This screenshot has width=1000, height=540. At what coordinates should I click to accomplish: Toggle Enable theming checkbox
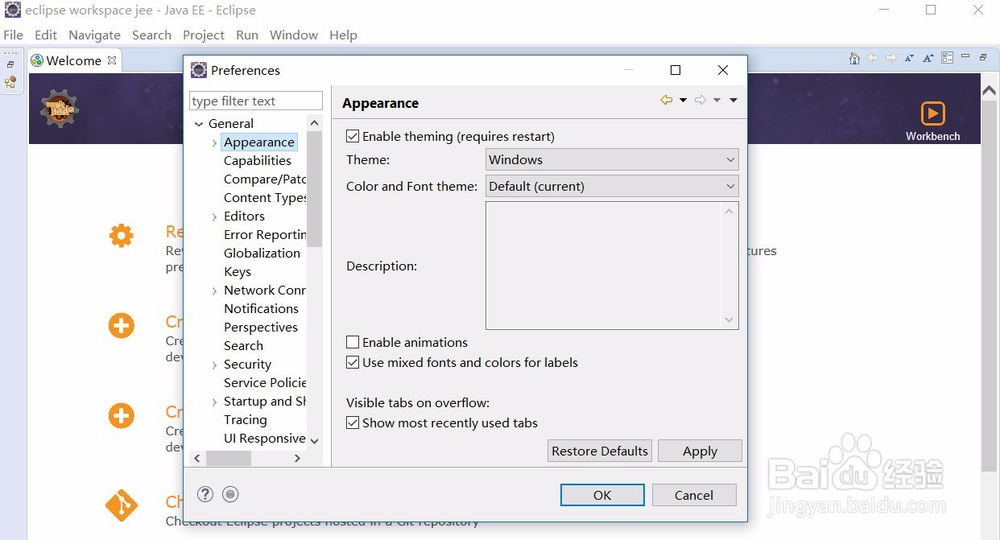(x=352, y=136)
